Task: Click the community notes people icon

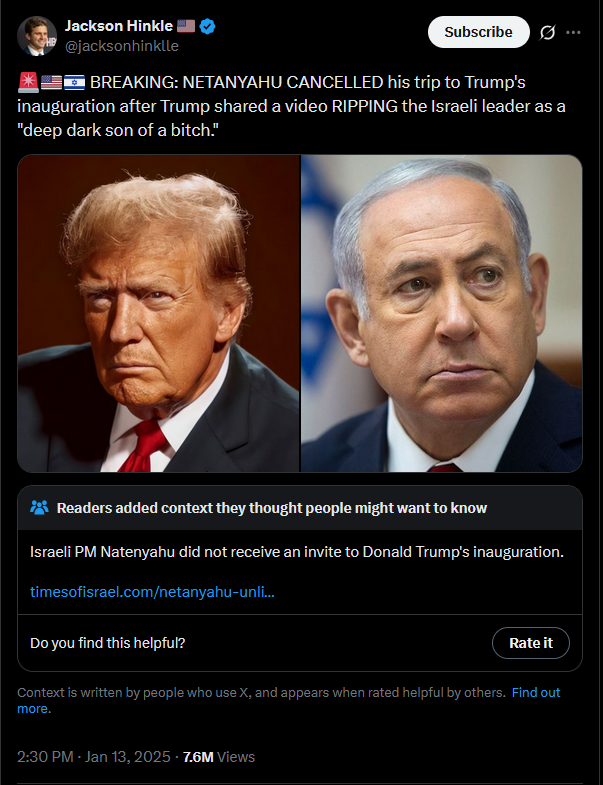Action: point(39,508)
